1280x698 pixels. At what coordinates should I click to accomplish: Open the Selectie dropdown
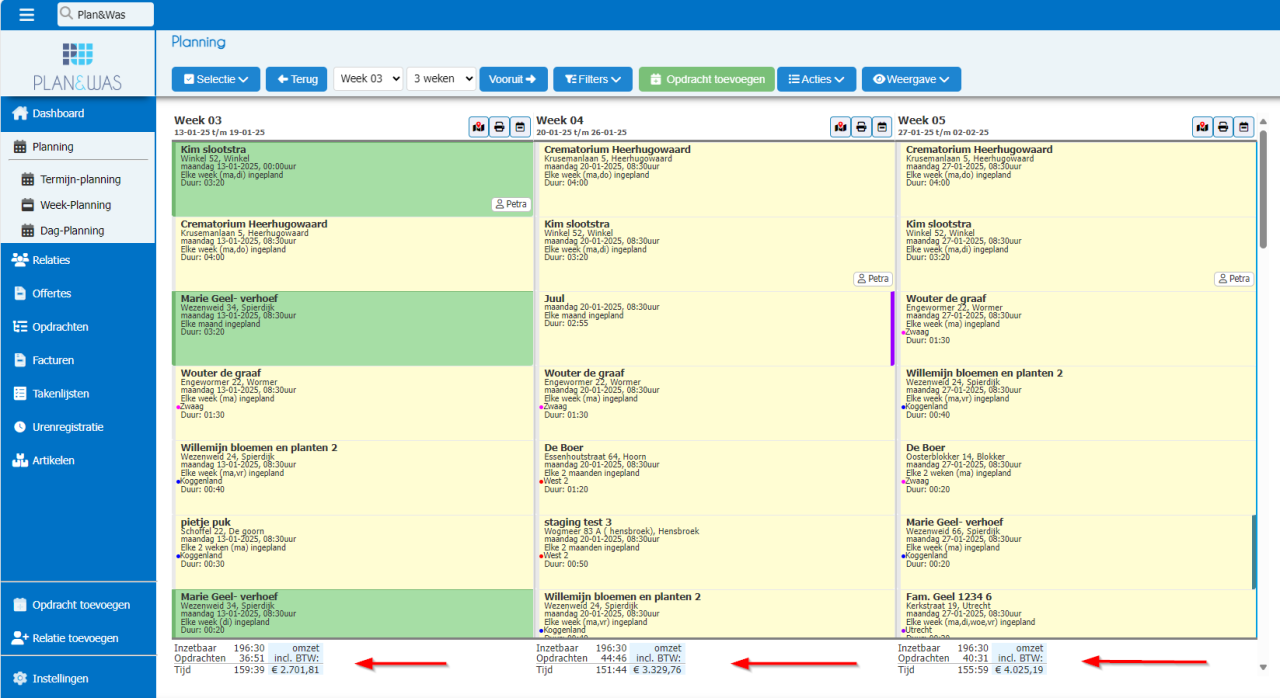coord(216,79)
